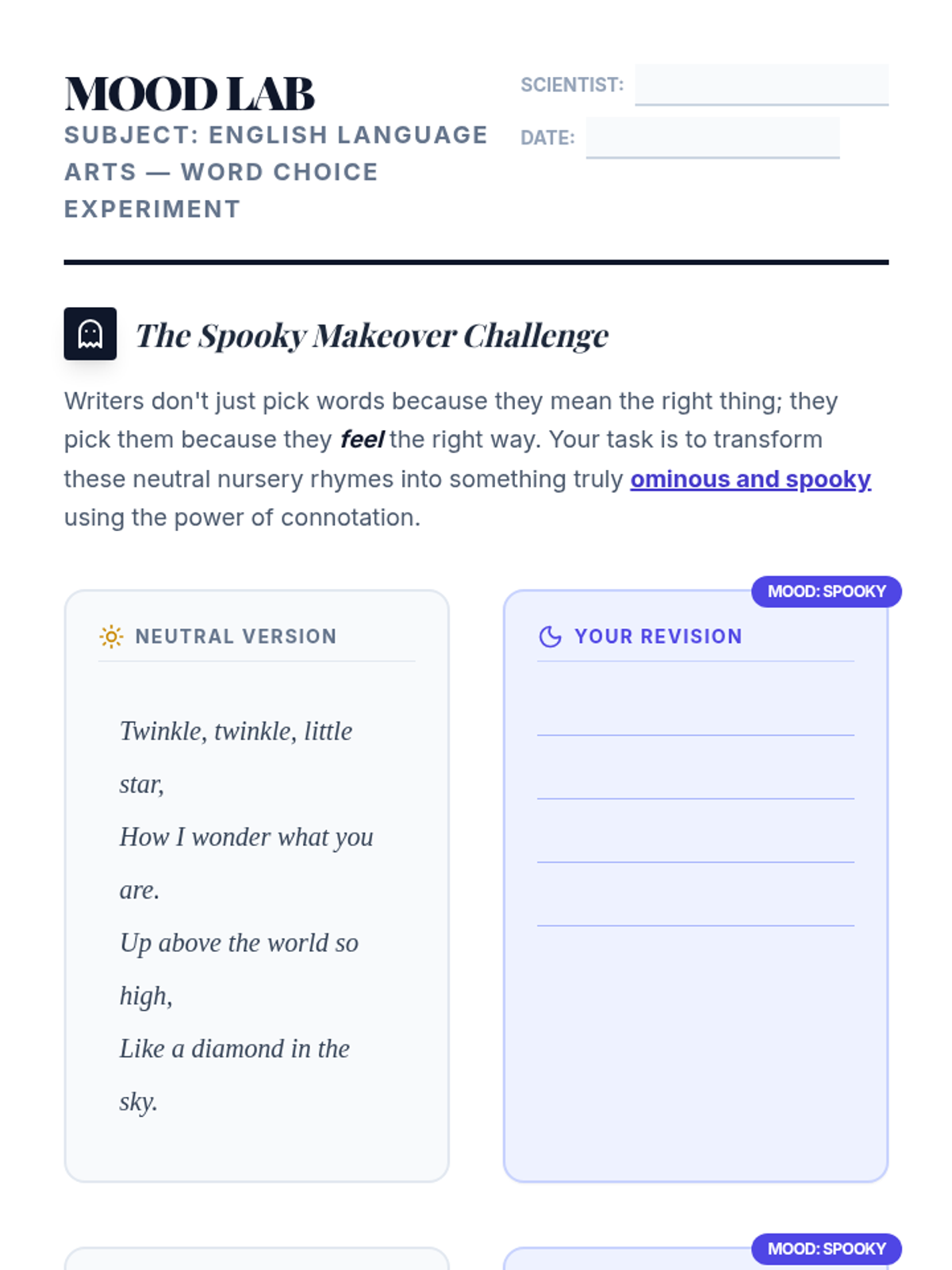Click the top 'MOOD: SPOOKY' badge
952x1270 pixels.
[826, 591]
